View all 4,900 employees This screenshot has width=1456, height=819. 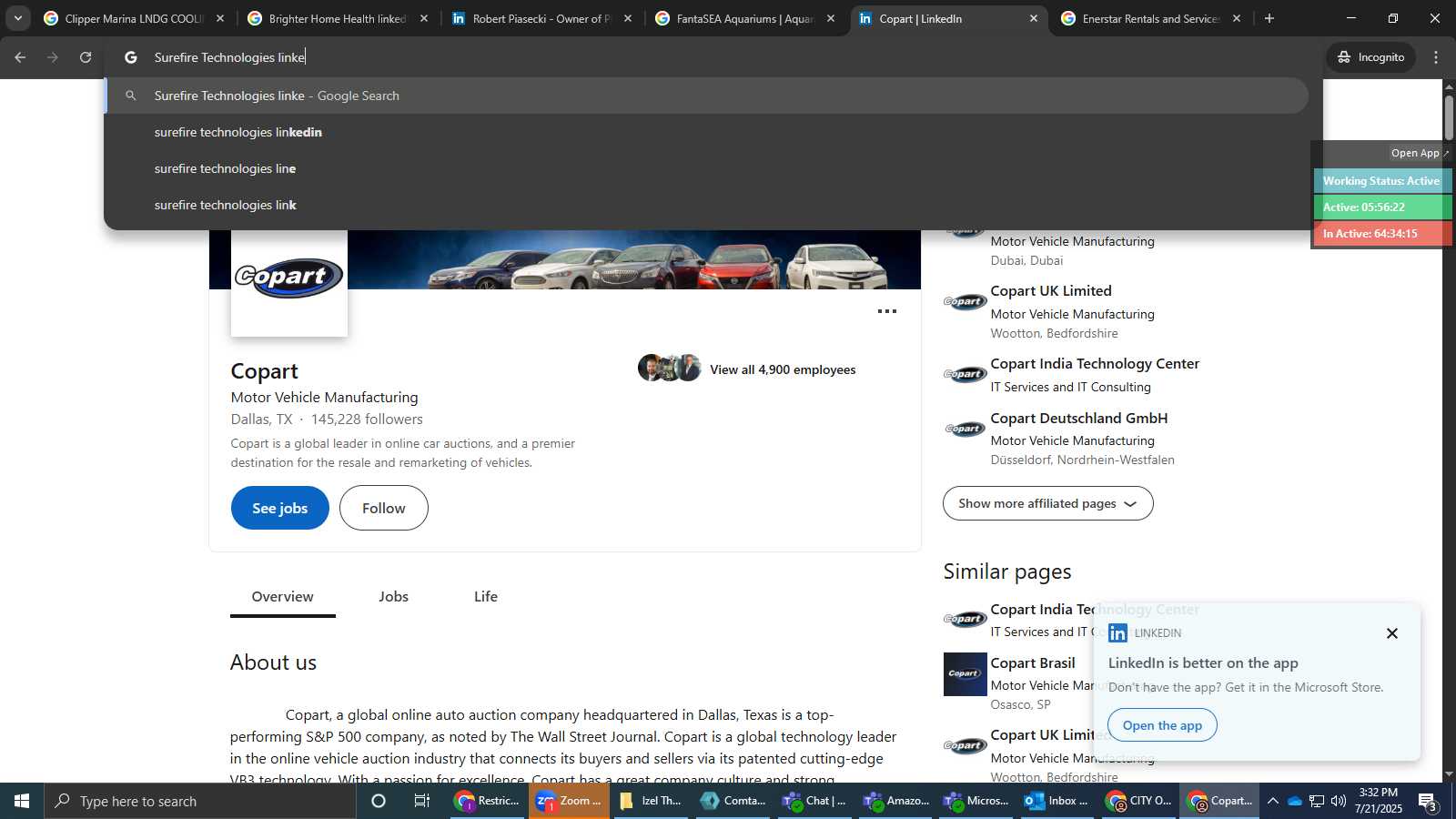[x=783, y=369]
